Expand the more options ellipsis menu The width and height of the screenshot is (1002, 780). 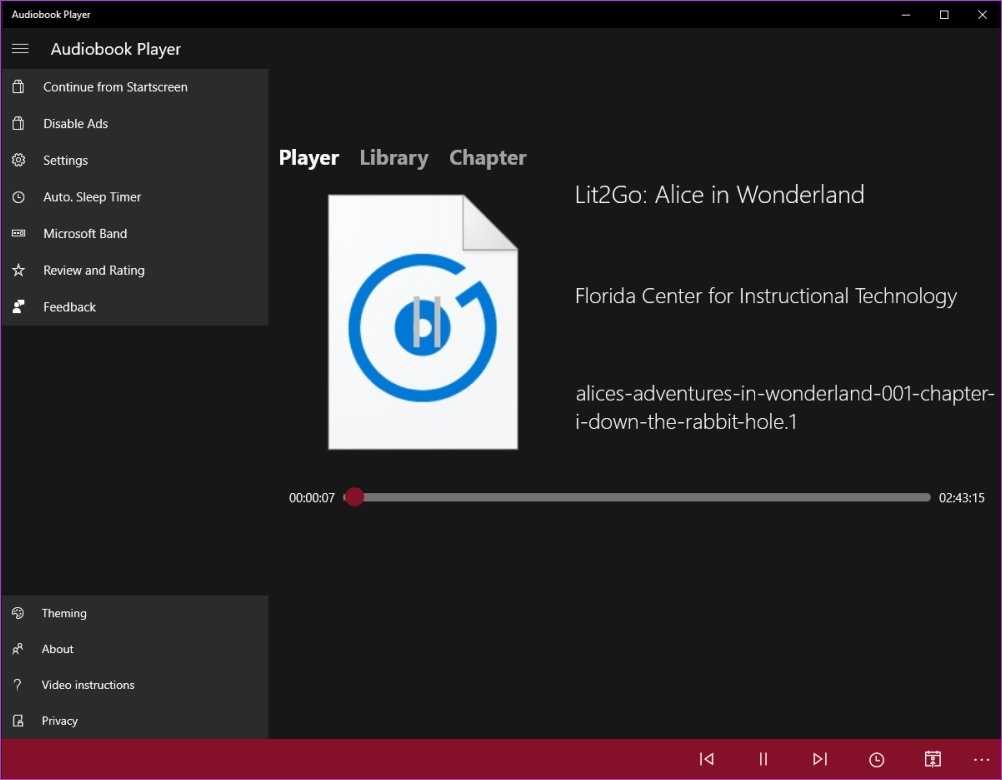pyautogui.click(x=980, y=759)
